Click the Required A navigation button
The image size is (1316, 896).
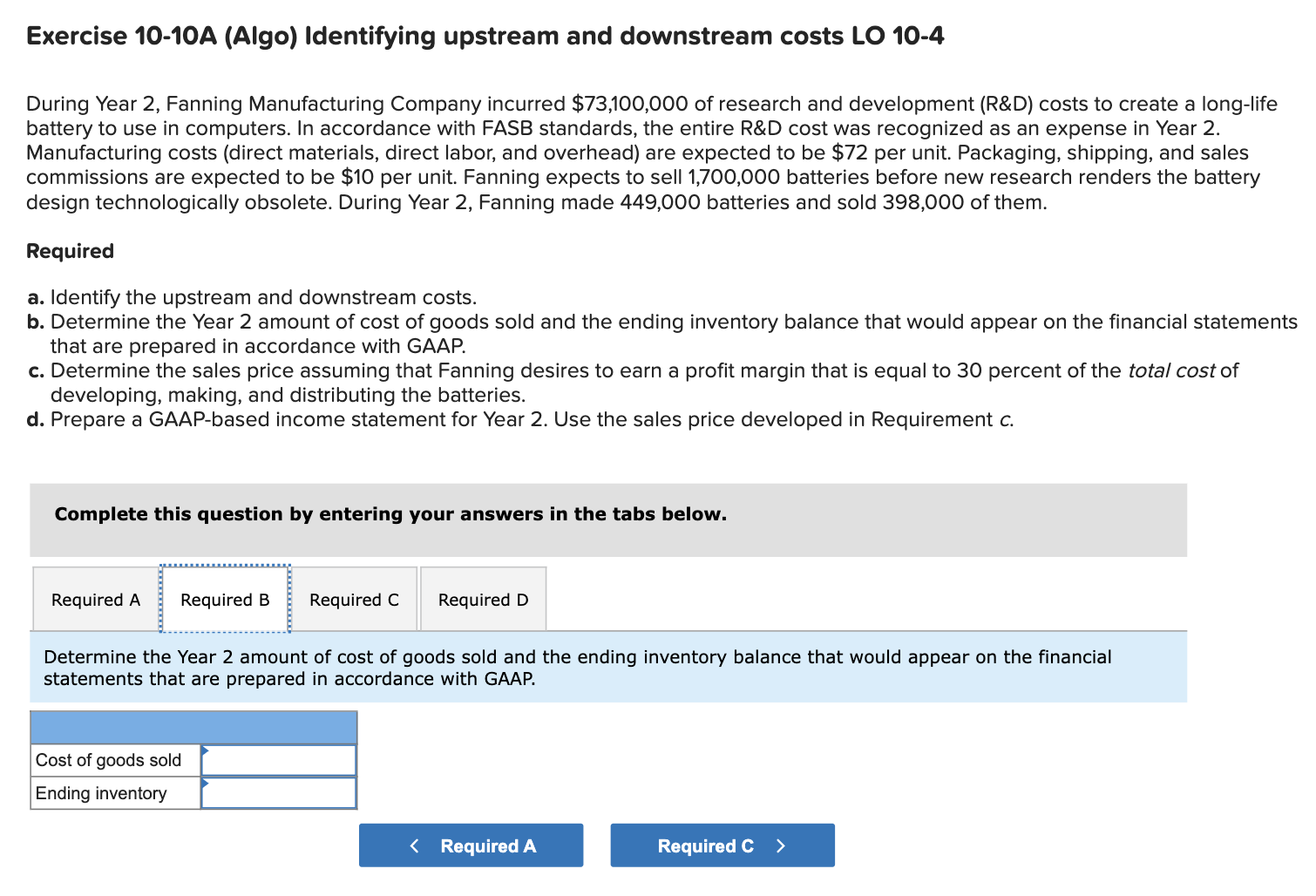click(471, 845)
